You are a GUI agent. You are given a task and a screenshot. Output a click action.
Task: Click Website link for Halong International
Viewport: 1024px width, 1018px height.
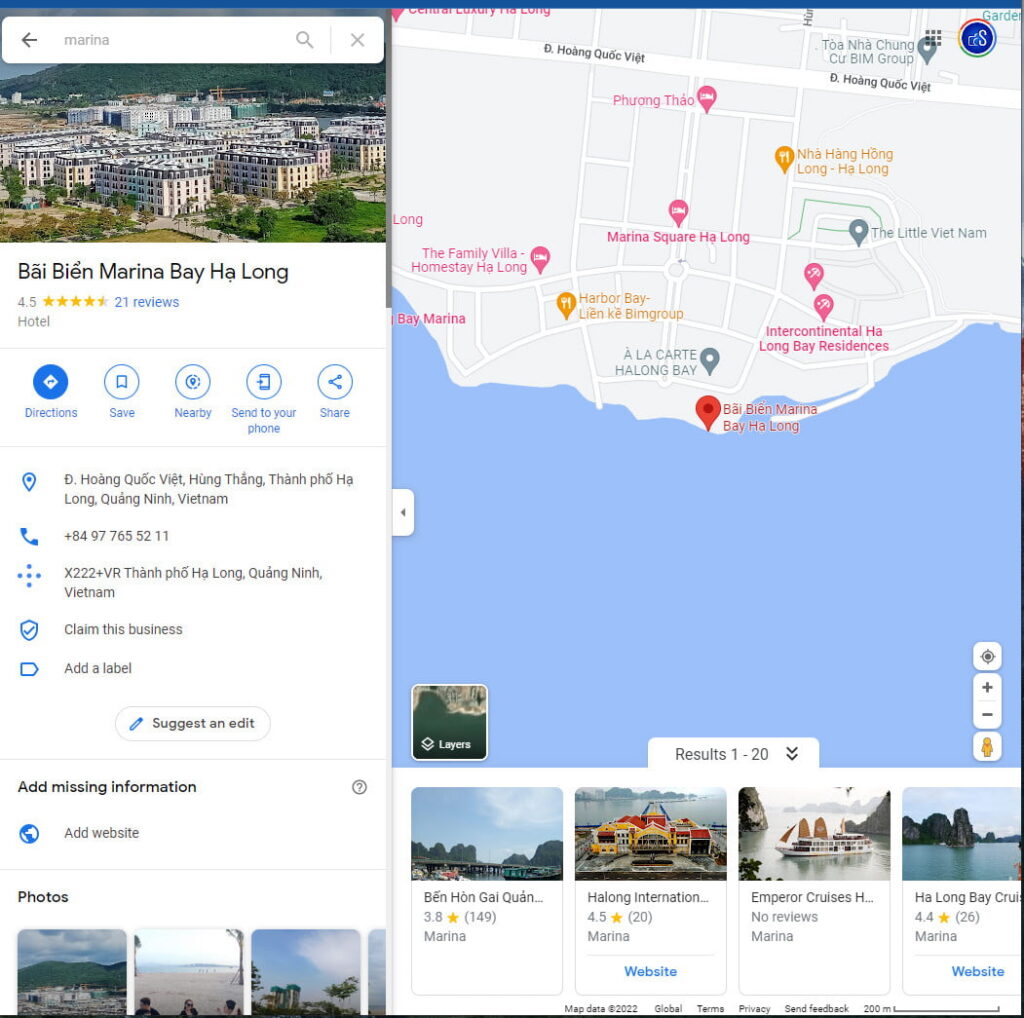650,972
